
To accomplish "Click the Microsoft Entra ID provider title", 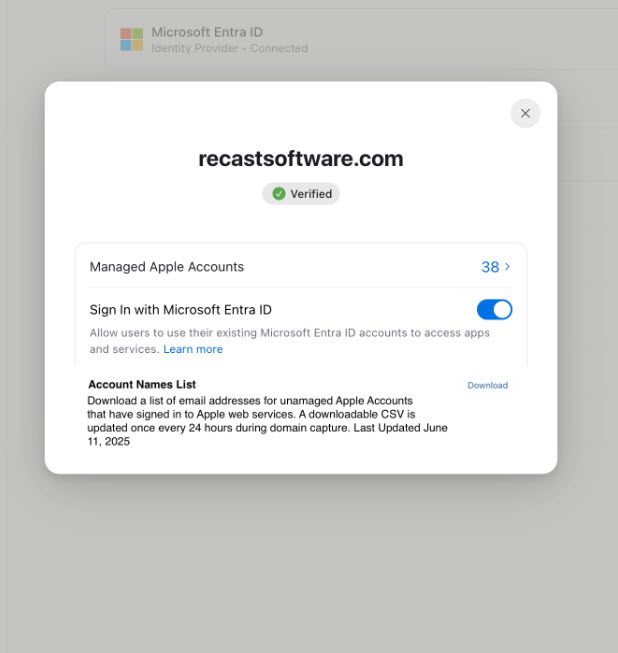I will (x=207, y=32).
